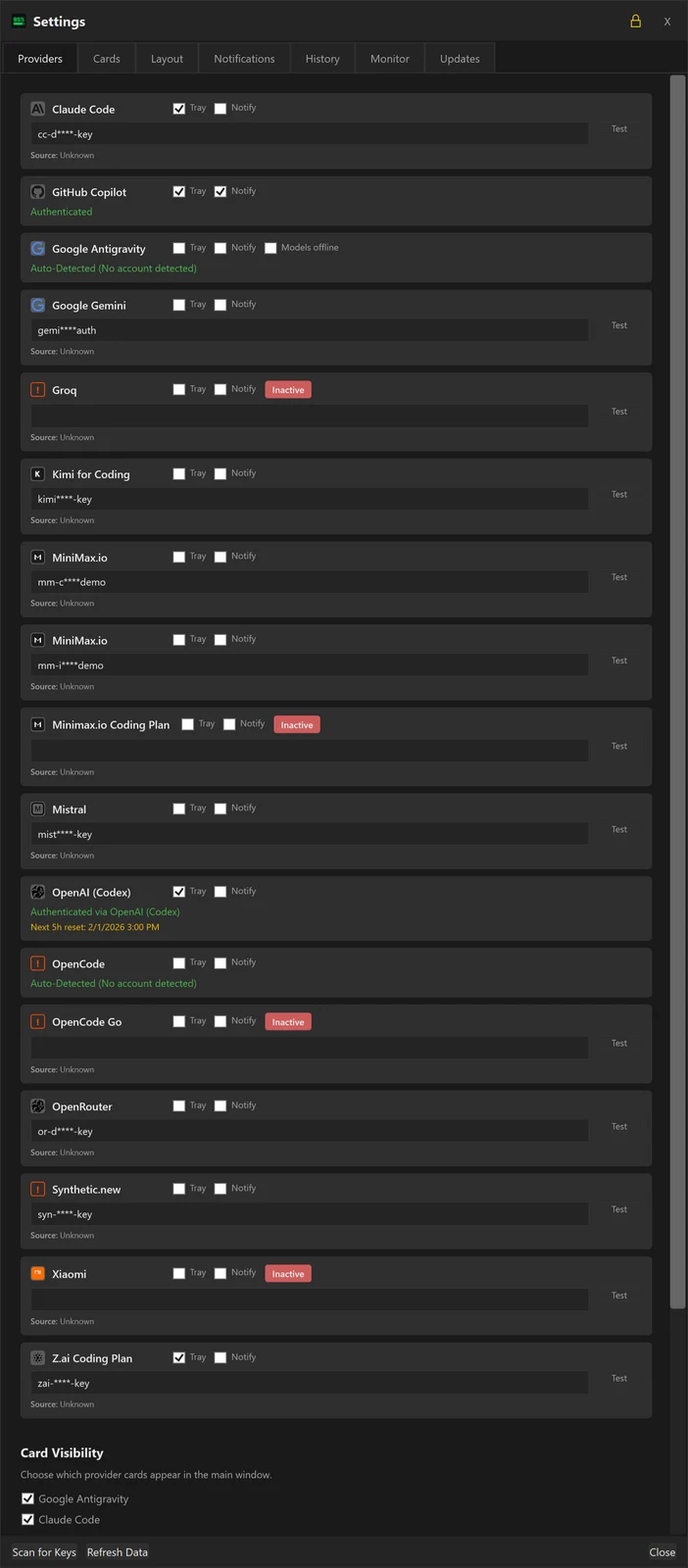Click the OpenAI (Codex) provider icon
The width and height of the screenshot is (688, 1568).
pyautogui.click(x=37, y=892)
